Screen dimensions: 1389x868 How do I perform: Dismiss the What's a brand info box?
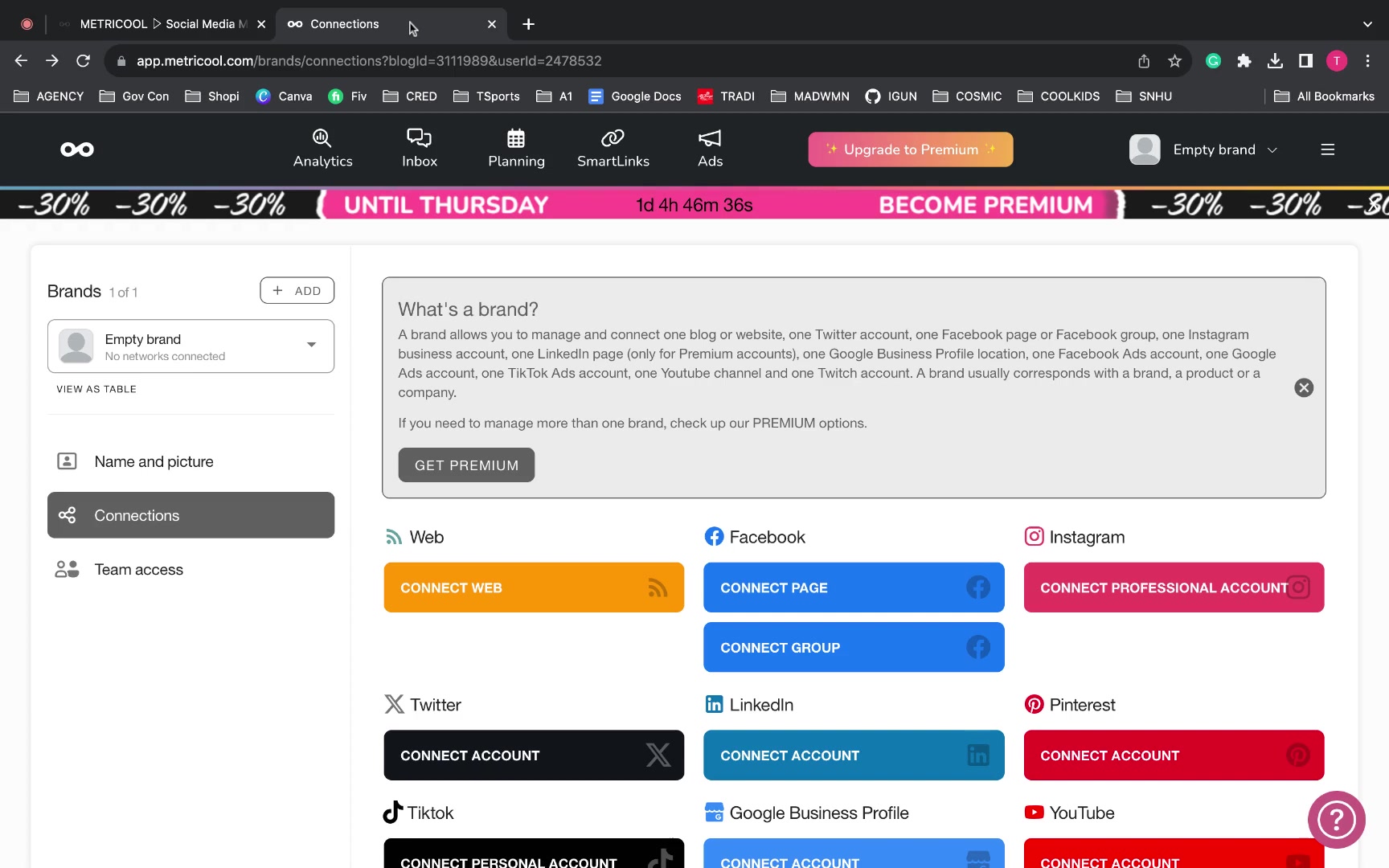(x=1304, y=388)
